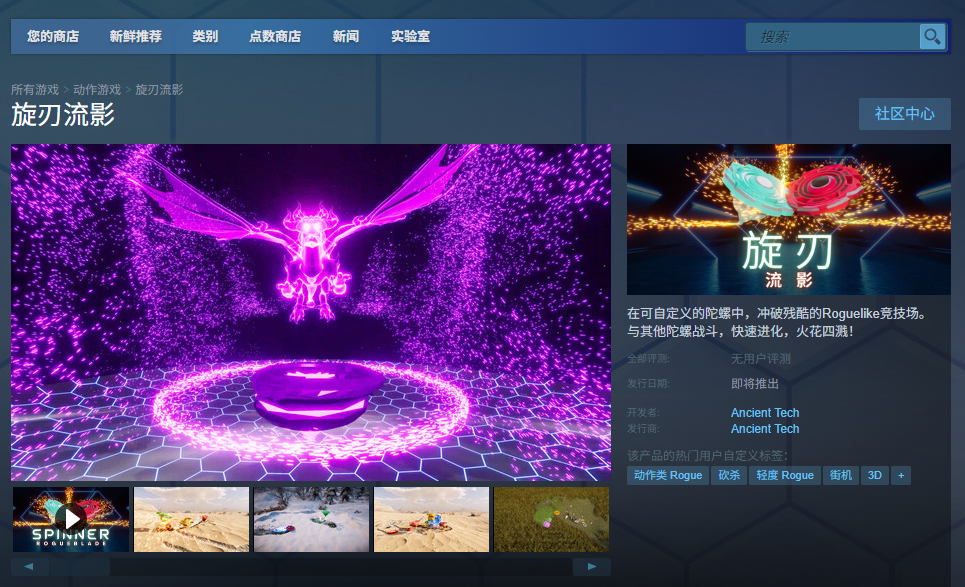Open the Ancient Tech developer link
Viewport: 965px width, 587px height.
tap(765, 412)
